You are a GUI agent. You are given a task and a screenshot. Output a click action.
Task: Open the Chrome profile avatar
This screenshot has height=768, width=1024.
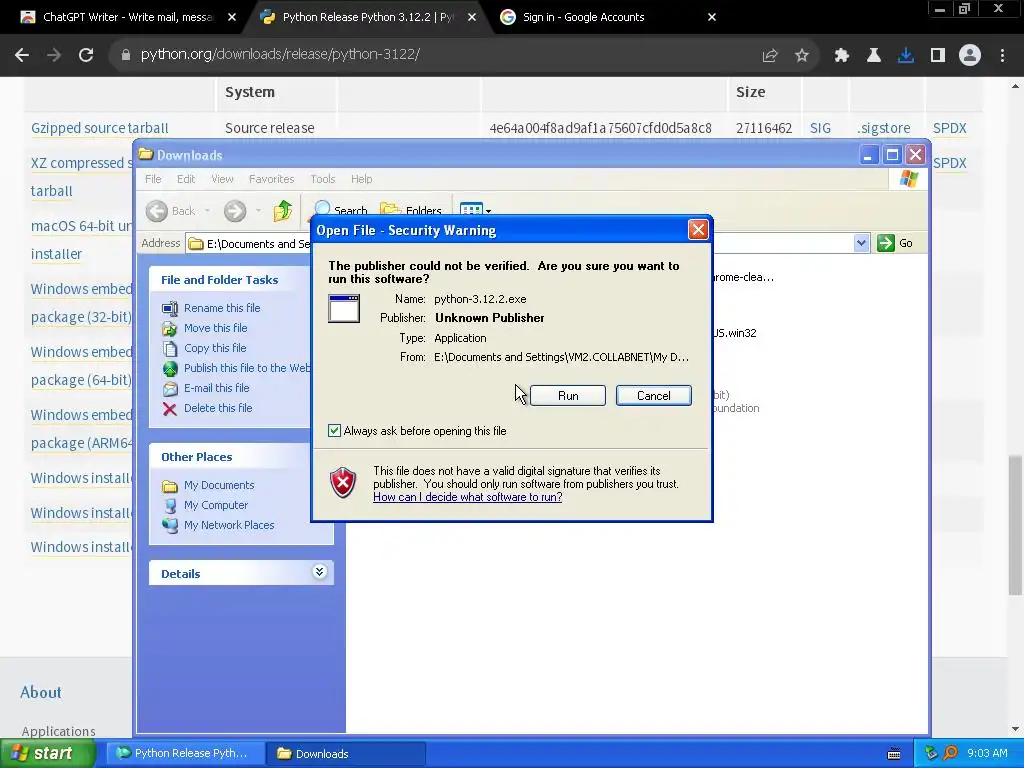tap(970, 56)
